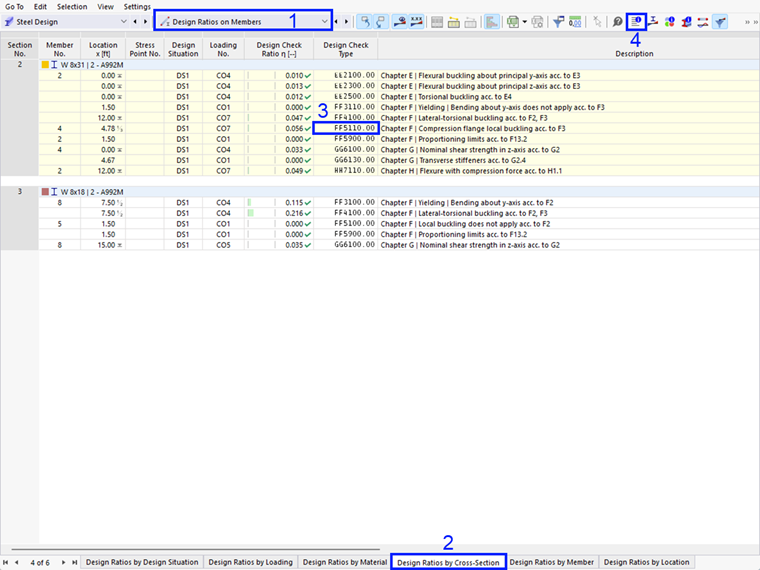Click the red swatch of W 8x18
This screenshot has height=570, width=760.
(x=45, y=191)
